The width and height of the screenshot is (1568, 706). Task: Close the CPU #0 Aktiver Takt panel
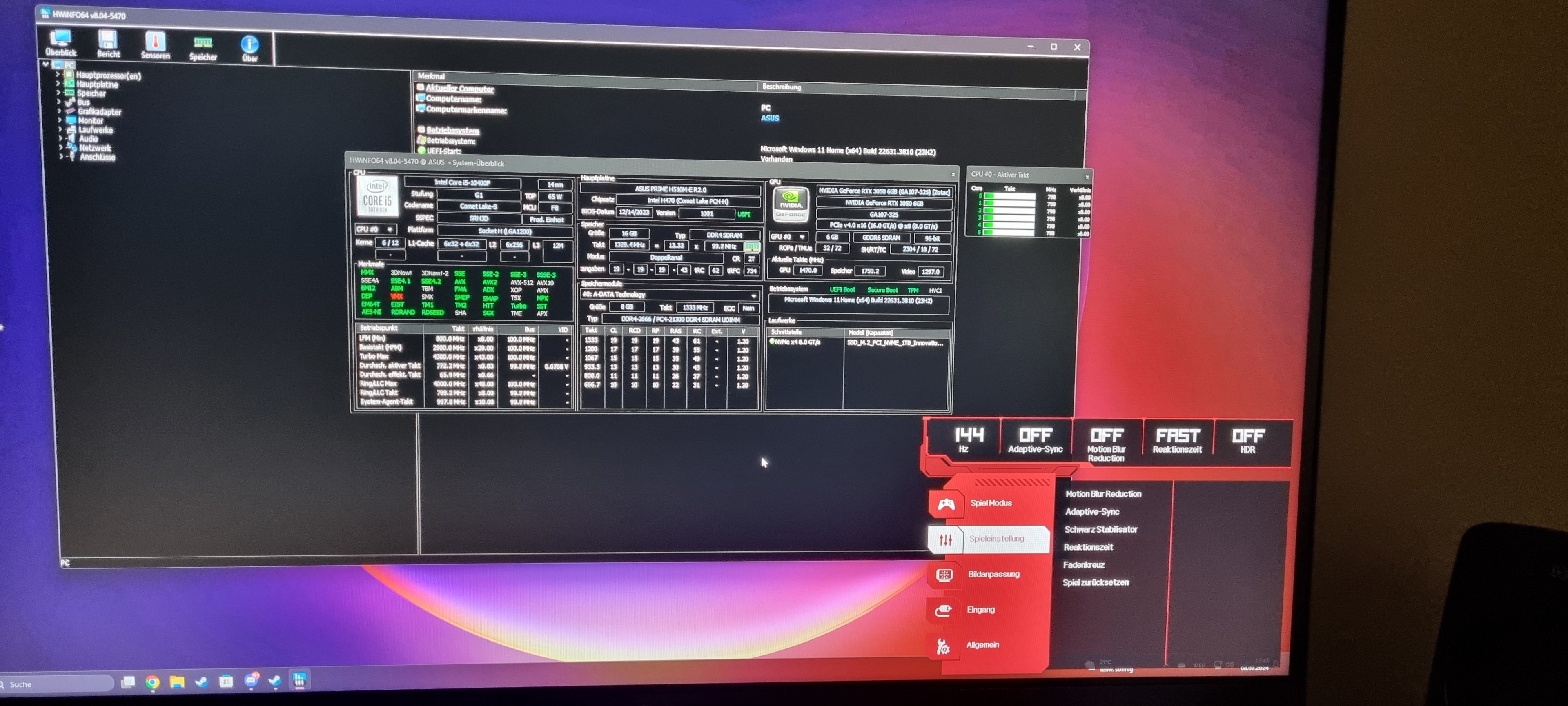coord(1087,177)
